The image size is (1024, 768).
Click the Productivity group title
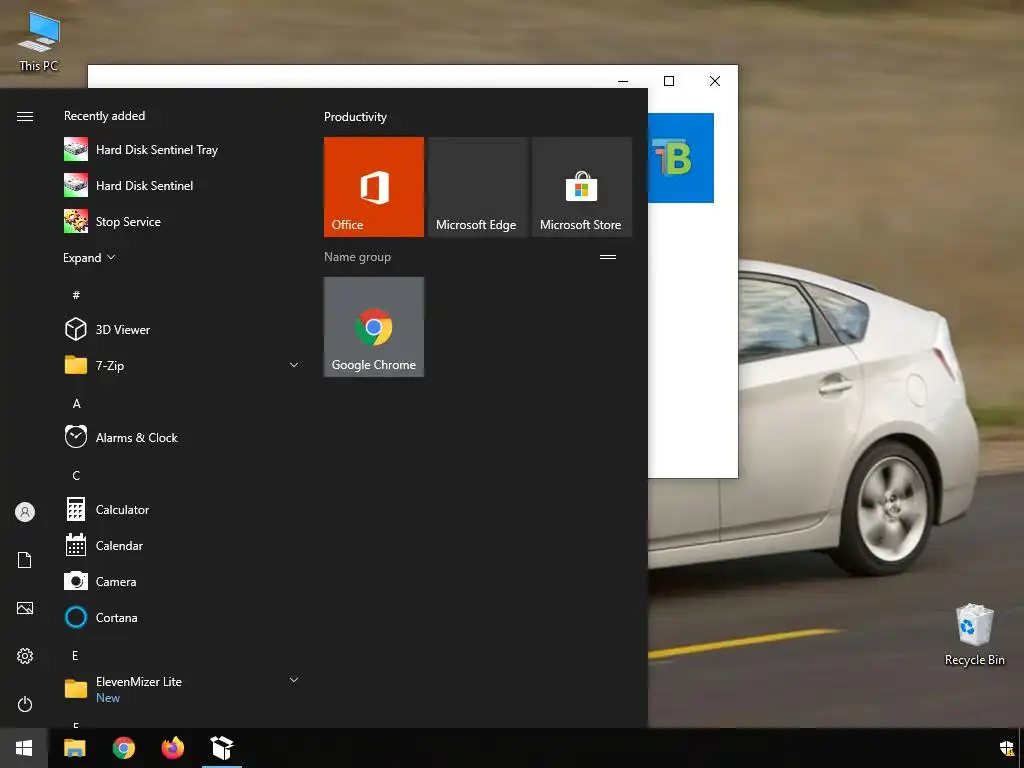point(355,117)
